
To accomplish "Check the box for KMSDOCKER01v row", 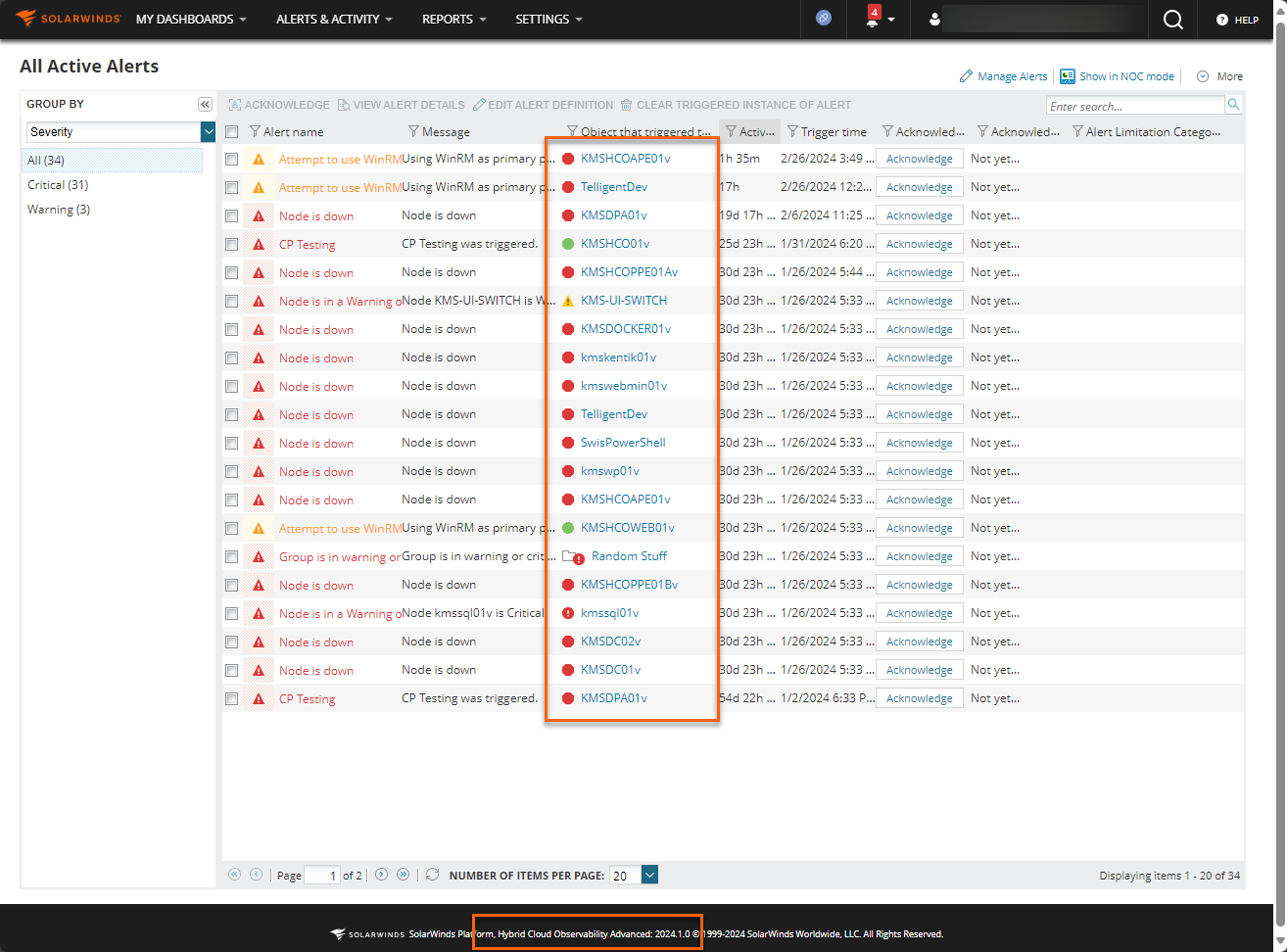I will click(x=232, y=329).
